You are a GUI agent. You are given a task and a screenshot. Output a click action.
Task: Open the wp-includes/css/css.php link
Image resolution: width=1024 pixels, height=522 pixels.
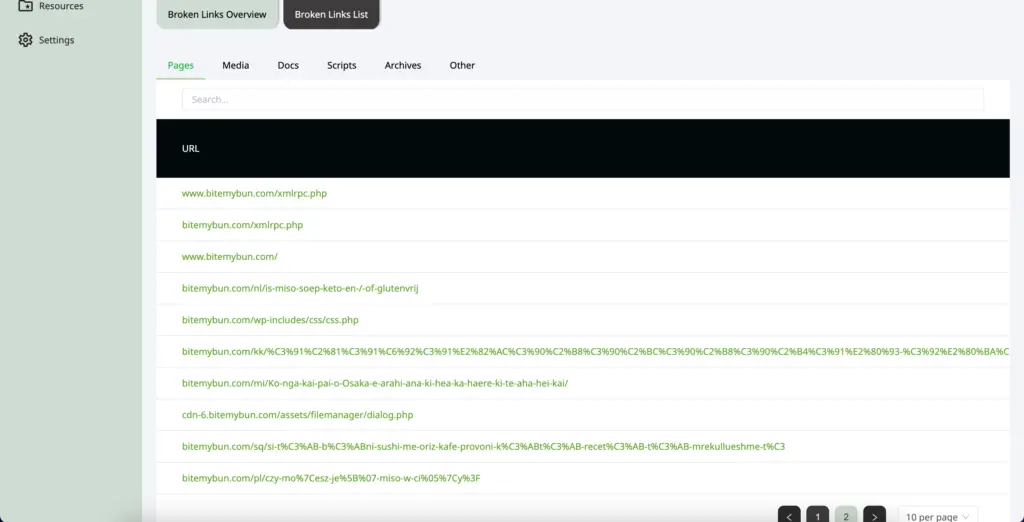pos(270,320)
